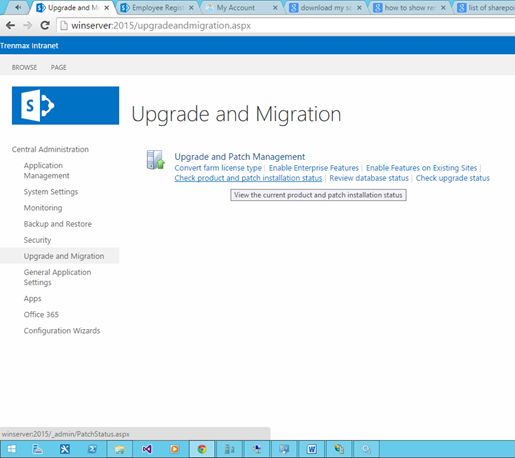Screen dimensions: 515x458
Task: Open Backup and Restore in the sidebar
Action: pyautogui.click(x=58, y=224)
